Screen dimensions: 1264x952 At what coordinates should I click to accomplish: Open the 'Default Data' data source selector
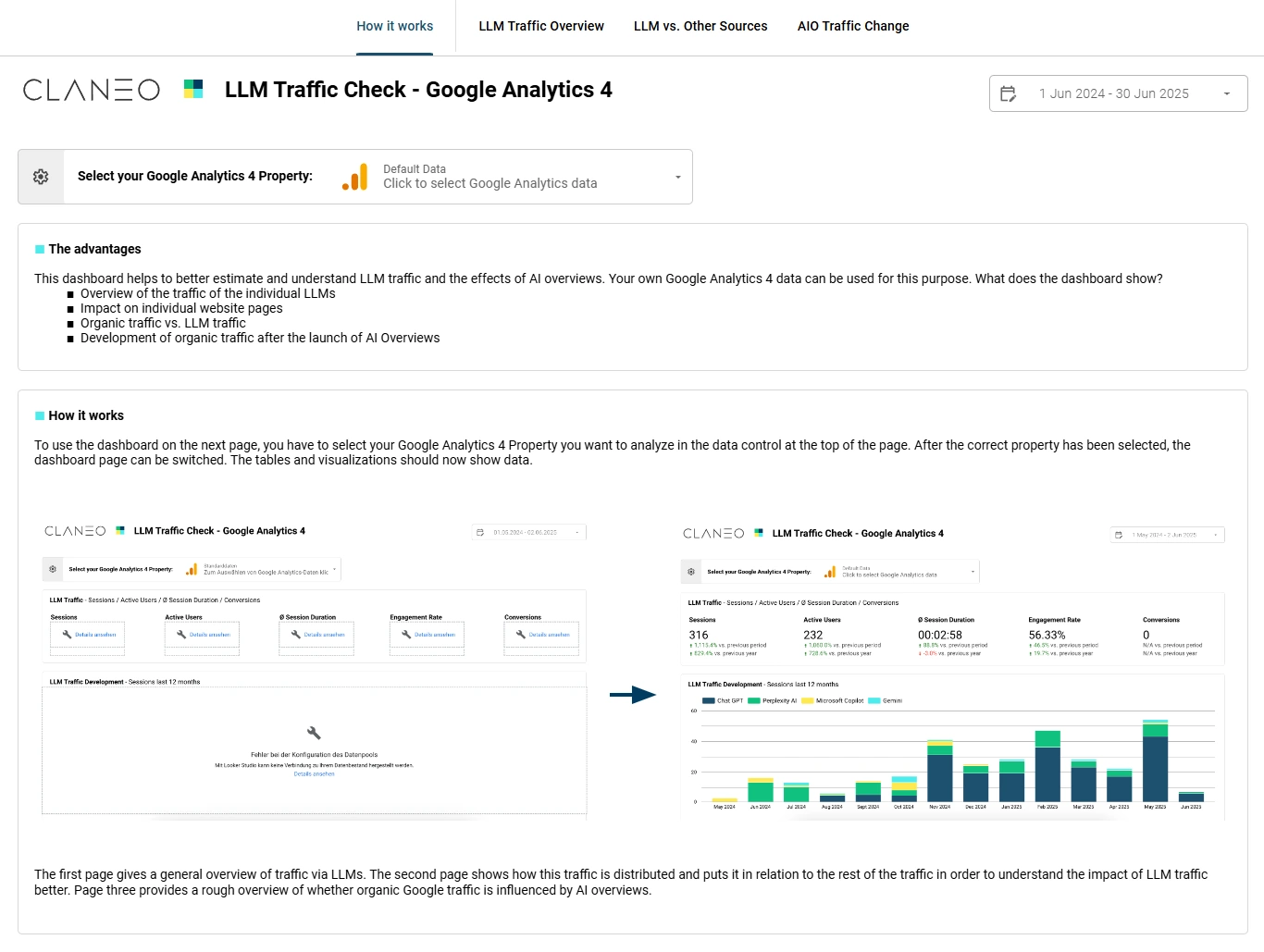(490, 177)
